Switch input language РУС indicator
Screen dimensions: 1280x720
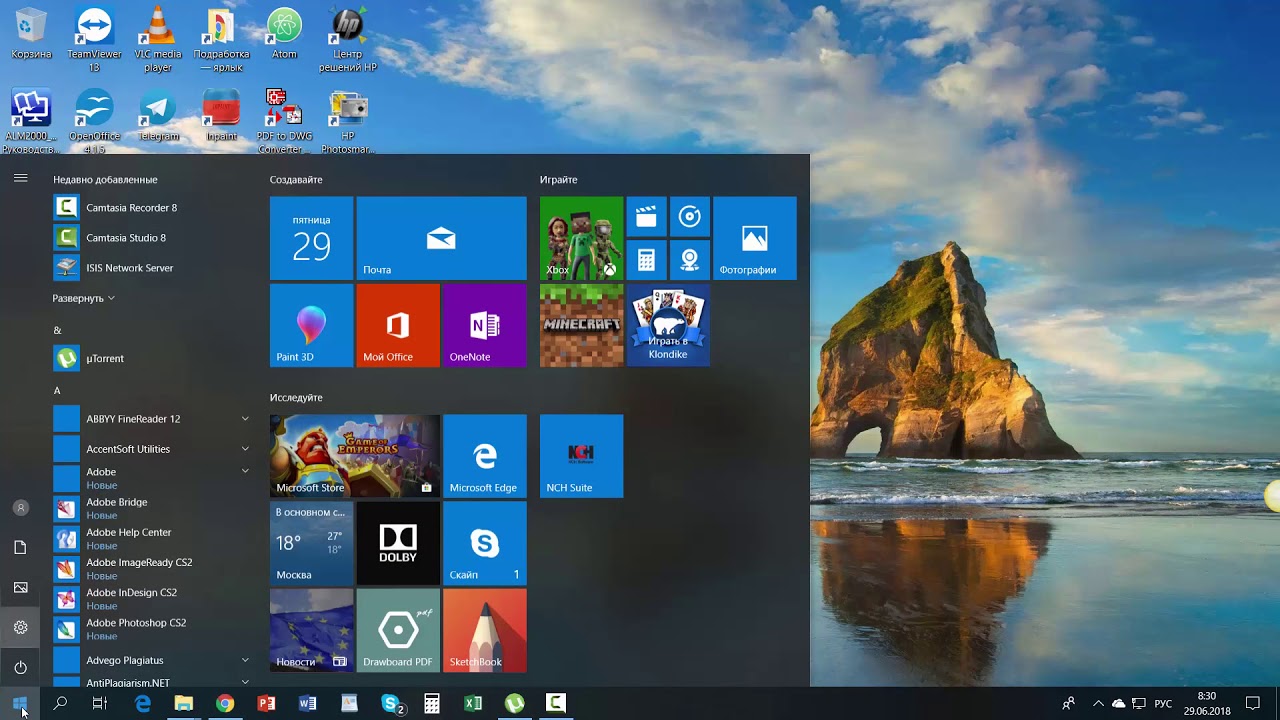(x=1163, y=704)
